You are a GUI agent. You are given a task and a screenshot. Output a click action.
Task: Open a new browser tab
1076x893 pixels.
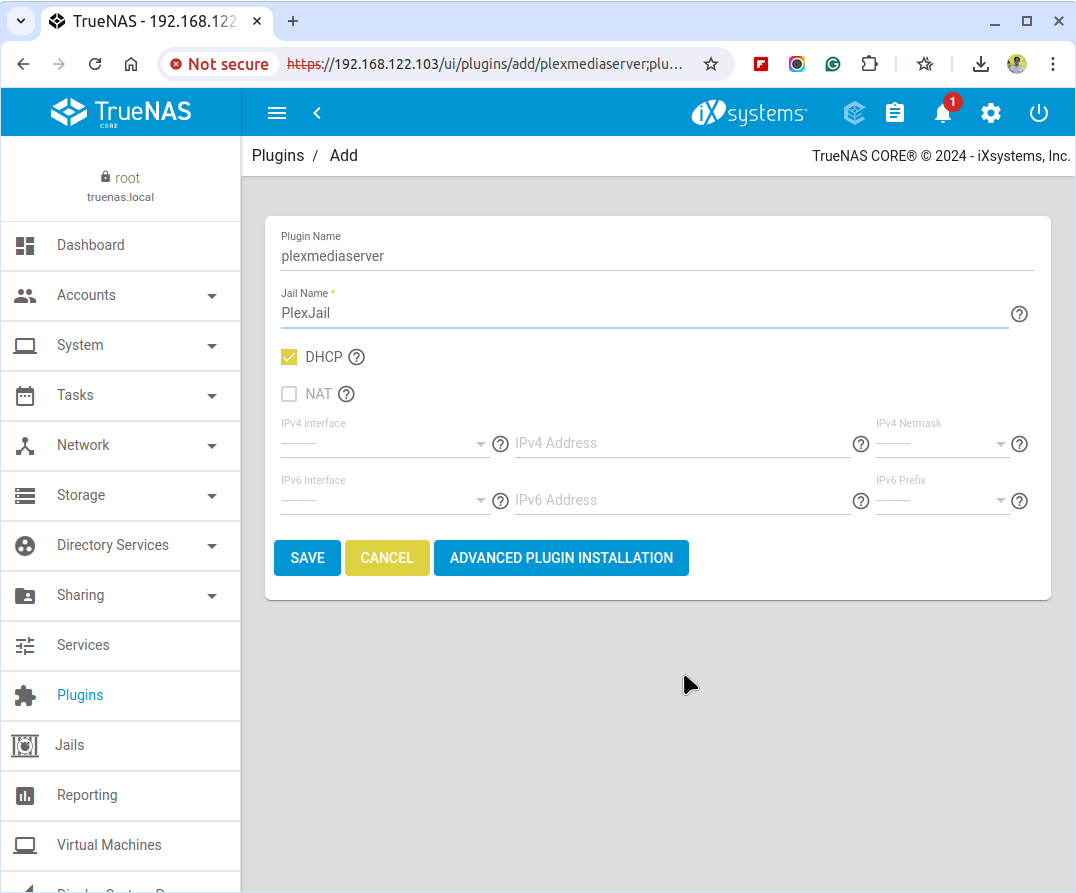(x=293, y=21)
